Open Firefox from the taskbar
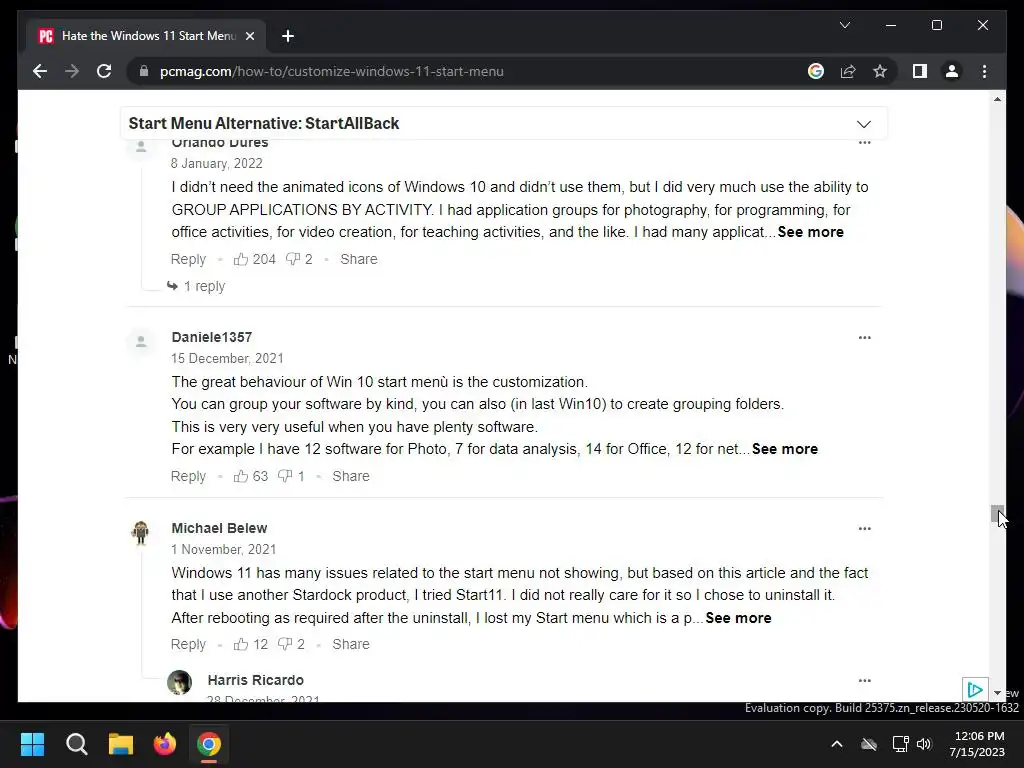The width and height of the screenshot is (1024, 768). pos(165,744)
